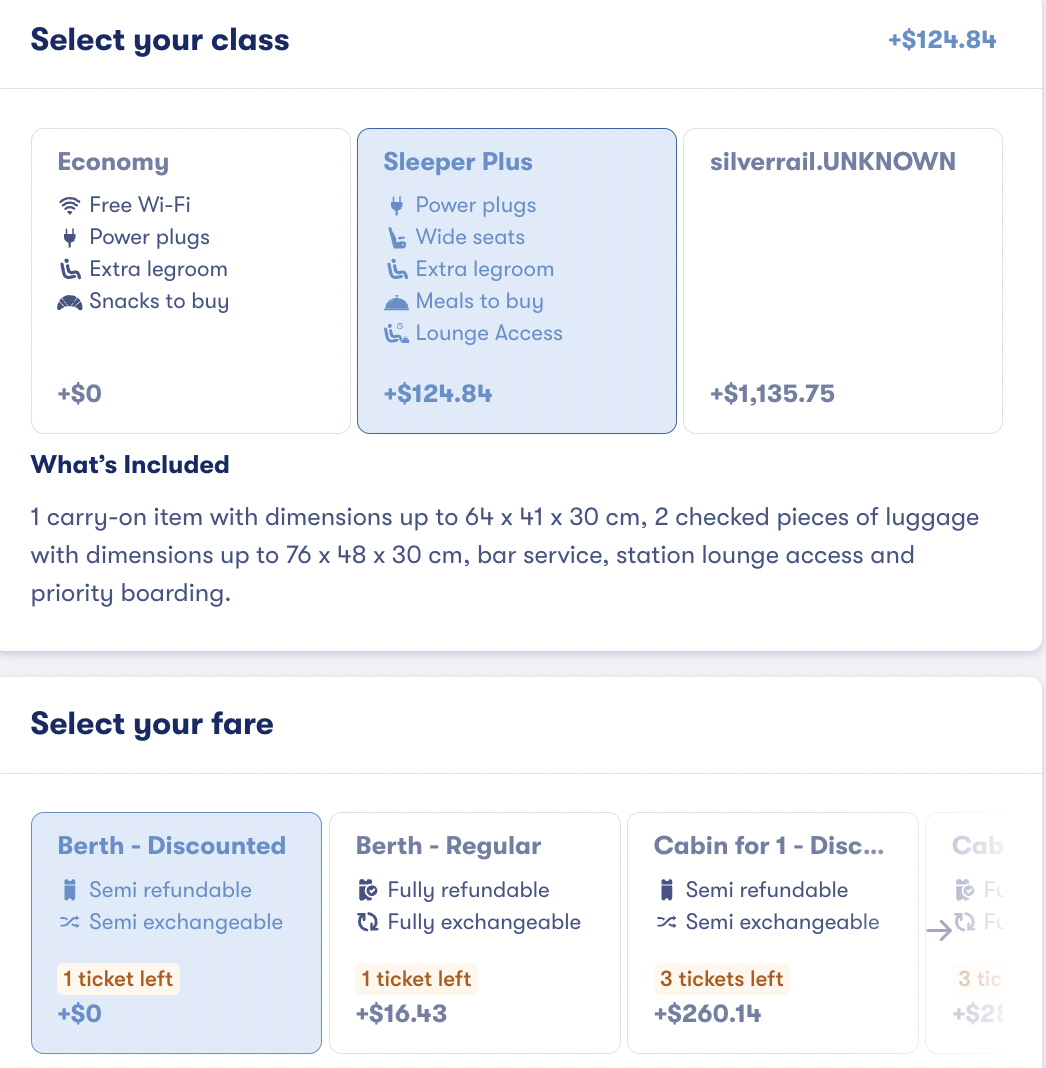Click the Sleeper Plus extra legroom icon
Screen dimensions: 1046x1068
pyautogui.click(x=396, y=270)
